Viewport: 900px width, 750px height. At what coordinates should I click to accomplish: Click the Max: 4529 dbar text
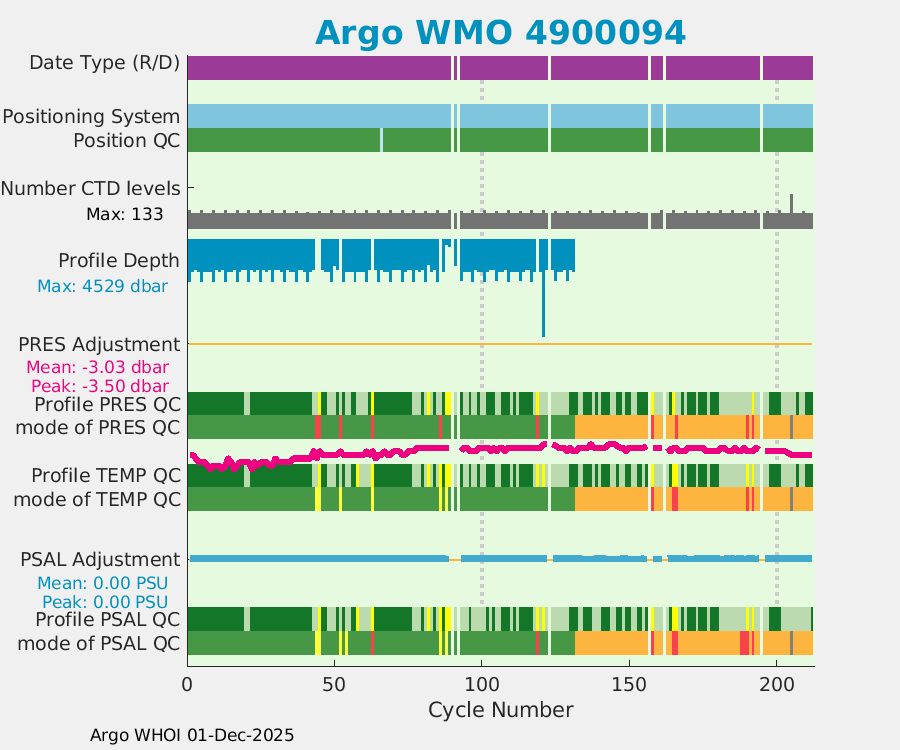(x=102, y=286)
